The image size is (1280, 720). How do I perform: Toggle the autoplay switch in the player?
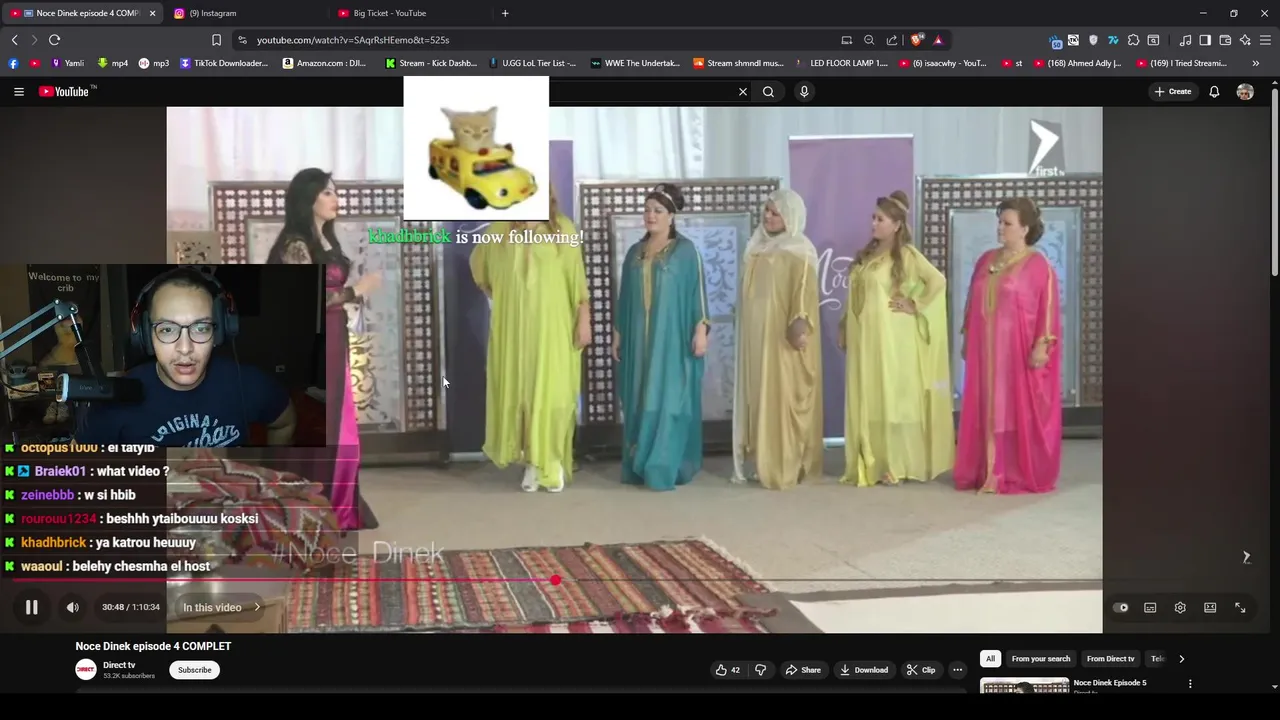click(1121, 607)
